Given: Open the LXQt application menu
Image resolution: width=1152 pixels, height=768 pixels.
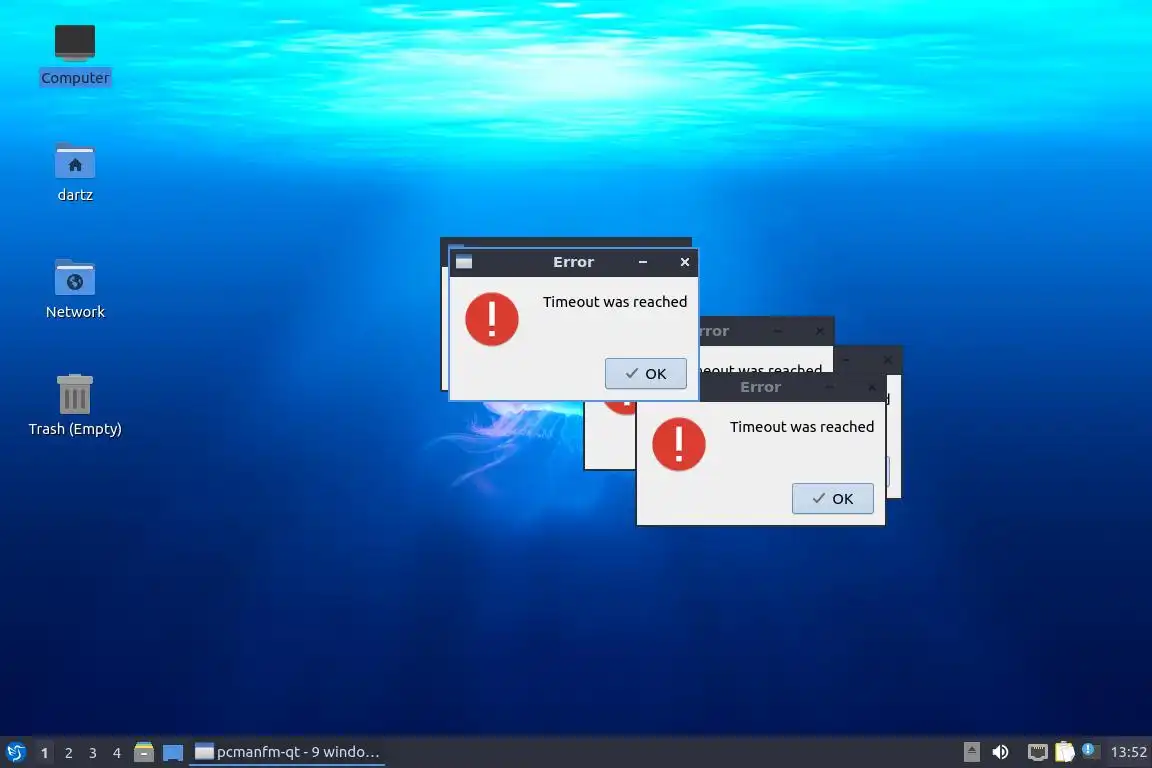Looking at the screenshot, I should 15,752.
